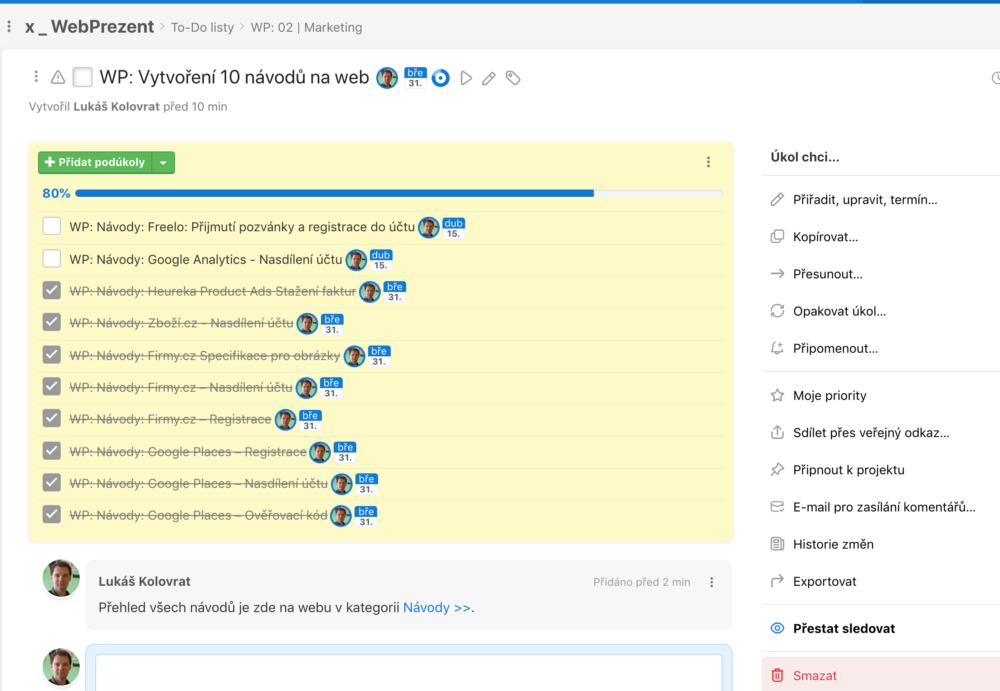
Task: Choose Kopírovat... in the task menu
Action: point(825,237)
